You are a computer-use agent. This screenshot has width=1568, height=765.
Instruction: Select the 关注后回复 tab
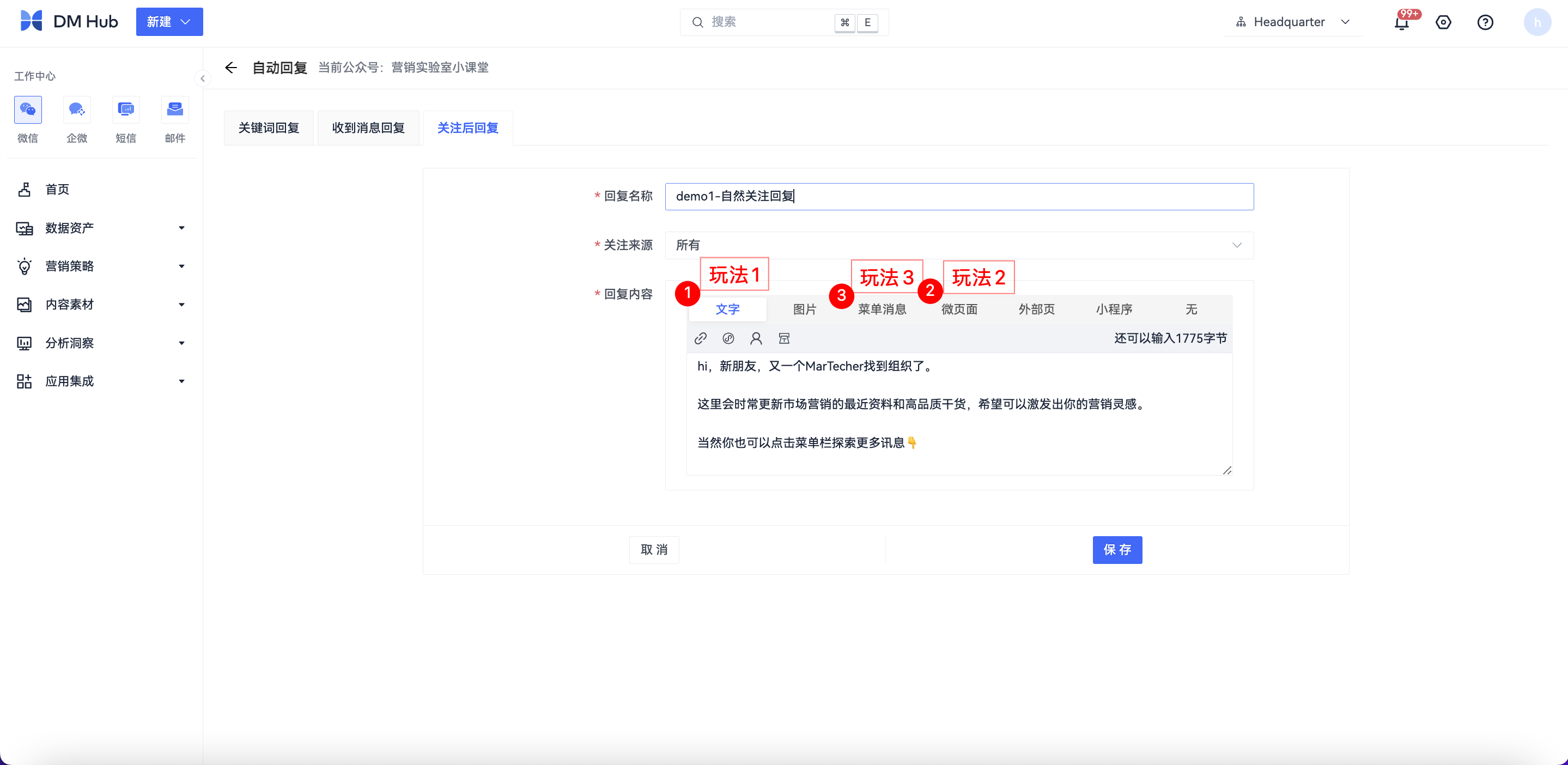[x=467, y=128]
